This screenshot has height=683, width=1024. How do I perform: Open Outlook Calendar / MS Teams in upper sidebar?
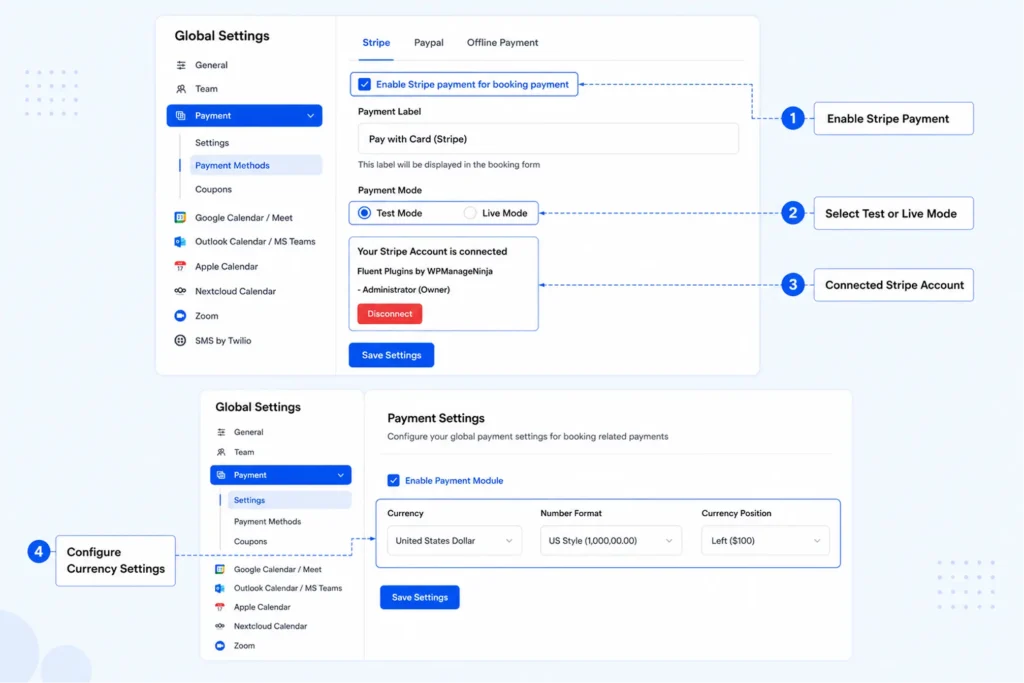point(255,242)
